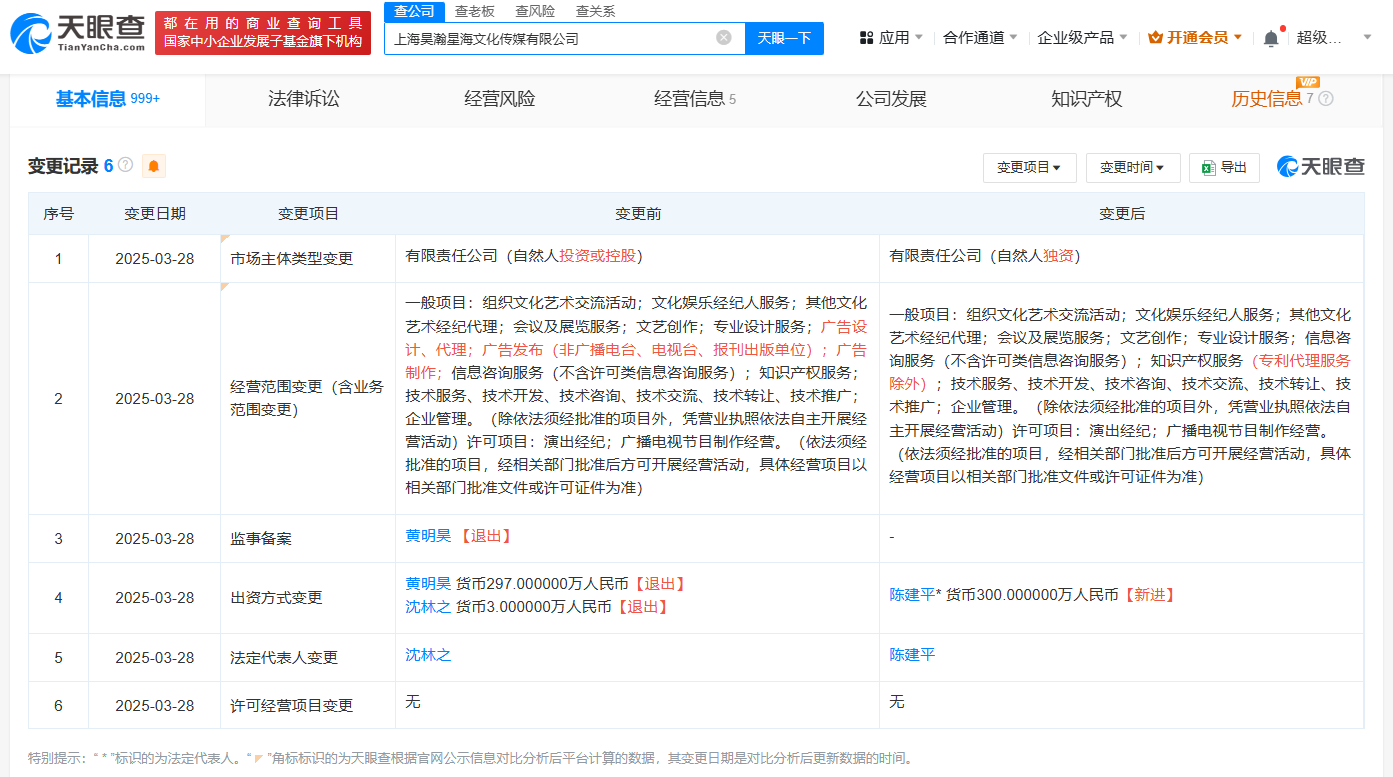Click the 变更前 column header

(638, 214)
